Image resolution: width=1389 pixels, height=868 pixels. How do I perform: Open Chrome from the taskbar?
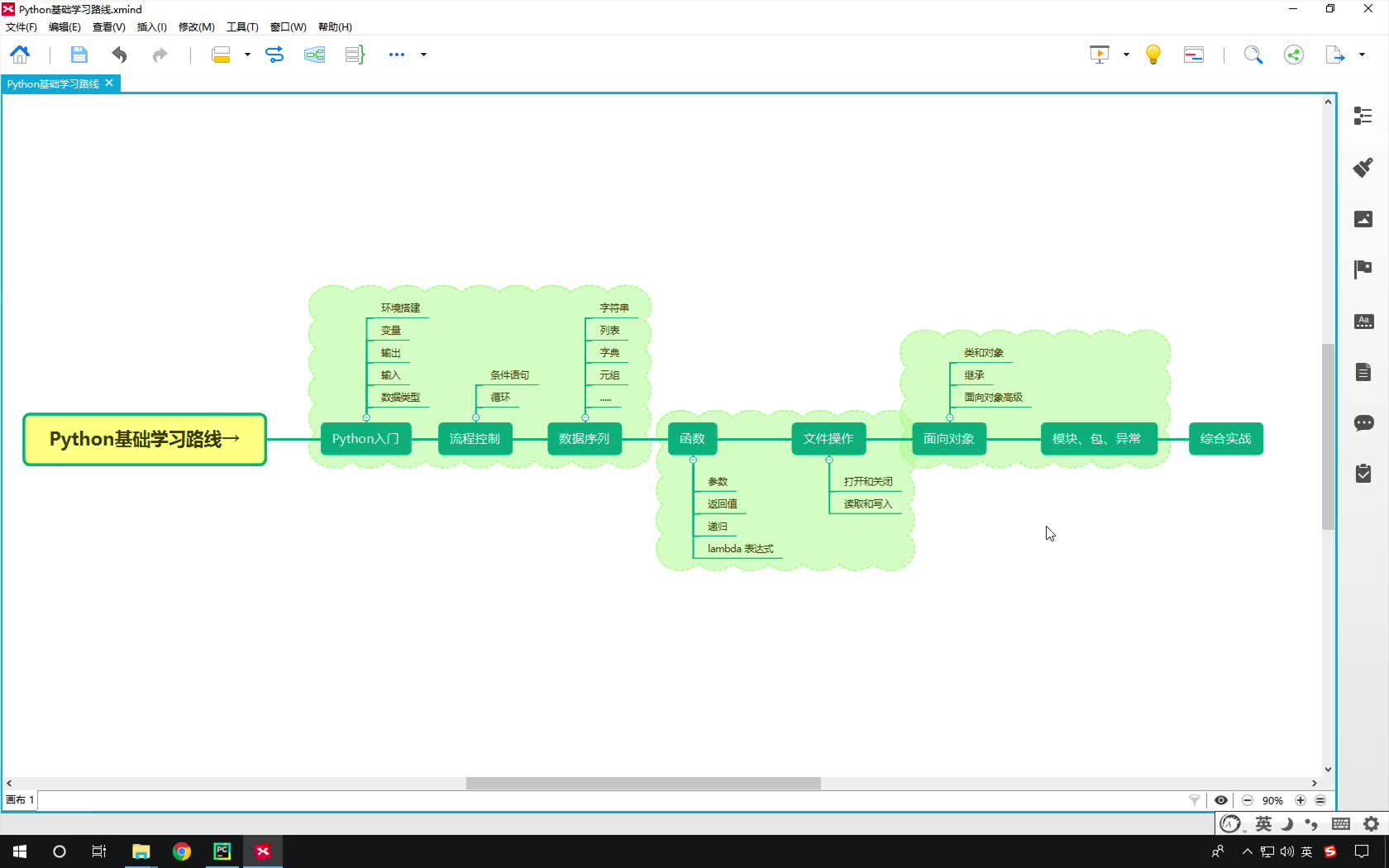click(182, 851)
